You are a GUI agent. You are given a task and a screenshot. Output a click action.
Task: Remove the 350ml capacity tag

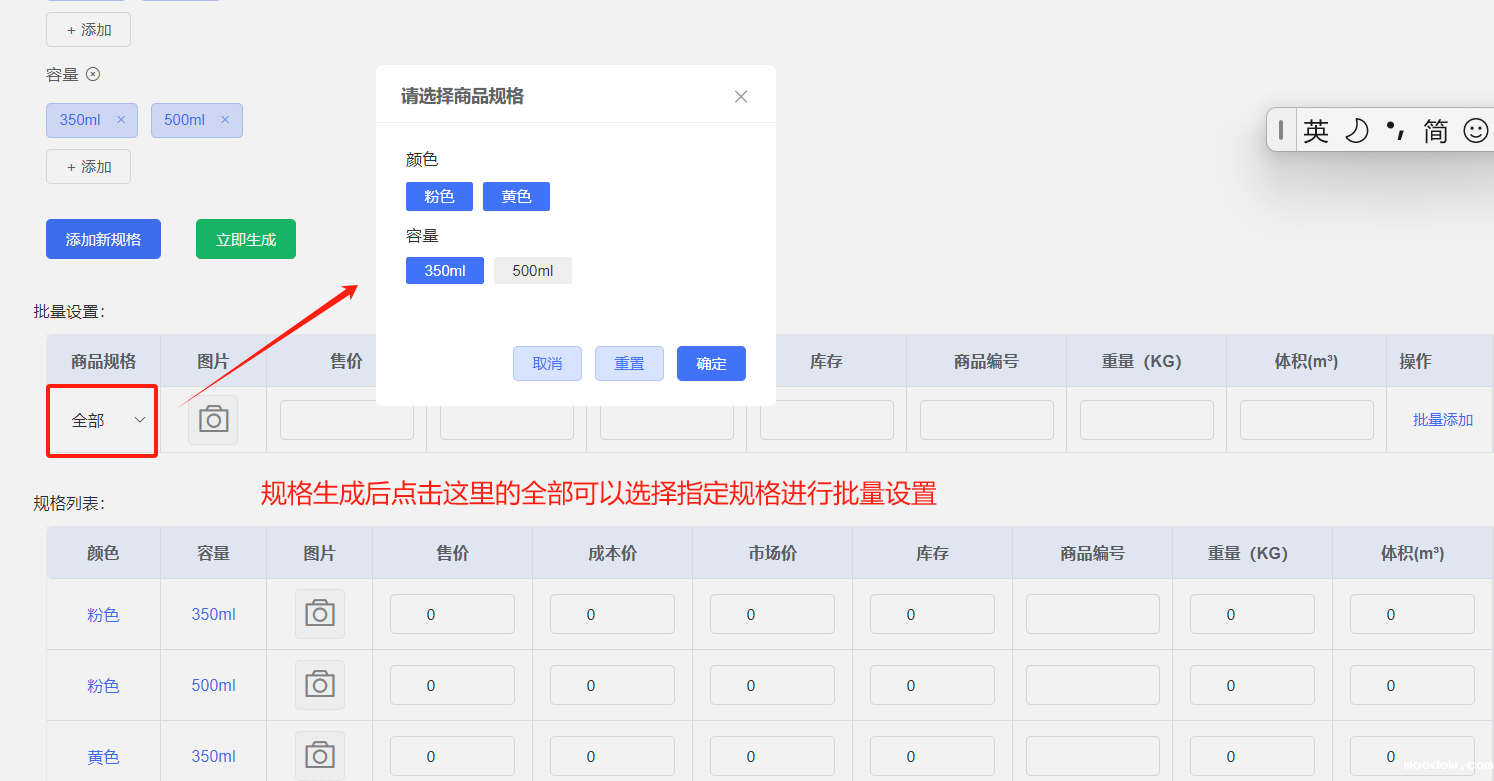[x=121, y=120]
